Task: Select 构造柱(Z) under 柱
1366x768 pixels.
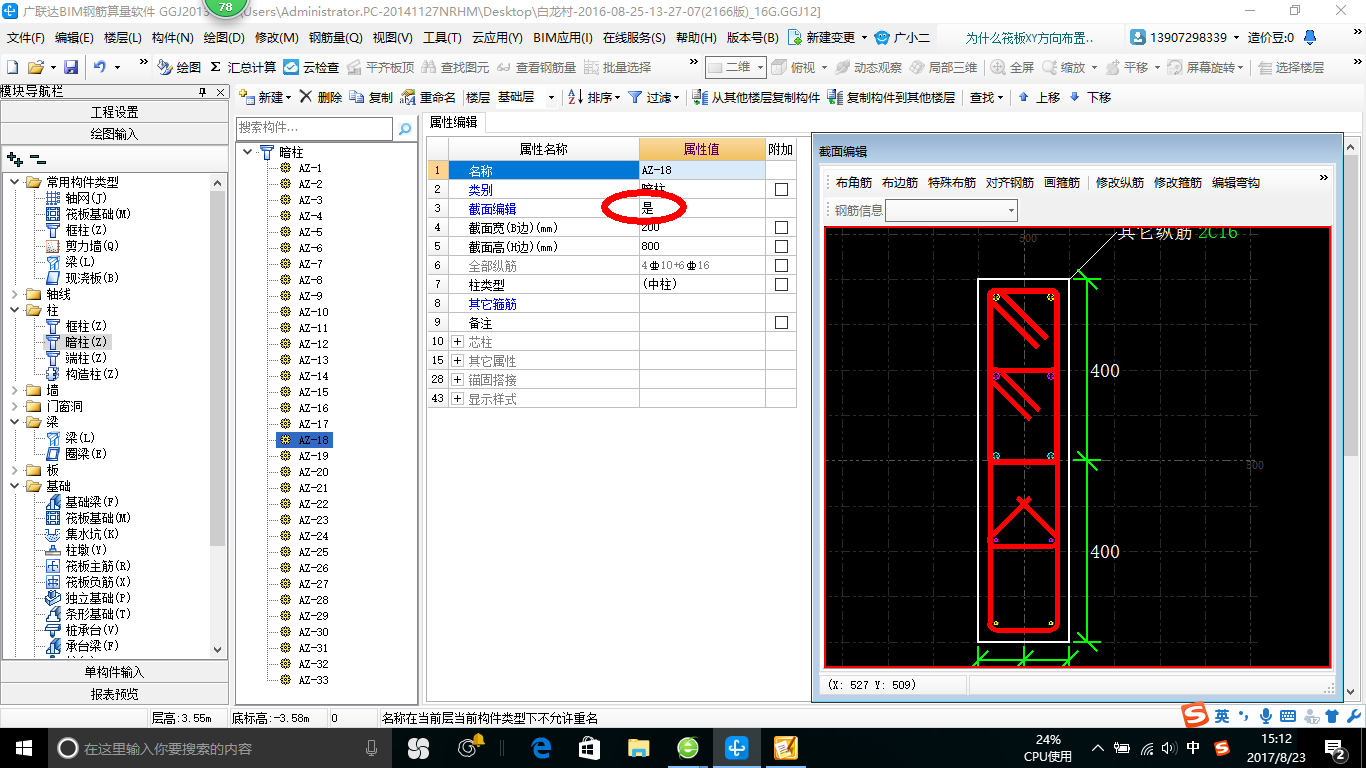Action: (x=91, y=374)
